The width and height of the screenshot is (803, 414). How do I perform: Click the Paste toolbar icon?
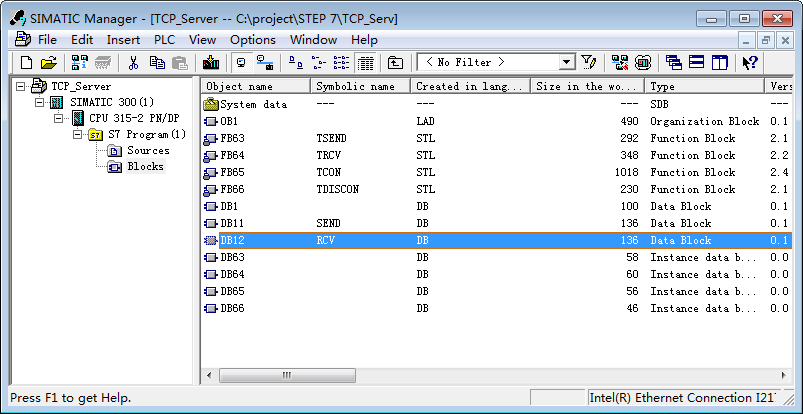pyautogui.click(x=180, y=63)
